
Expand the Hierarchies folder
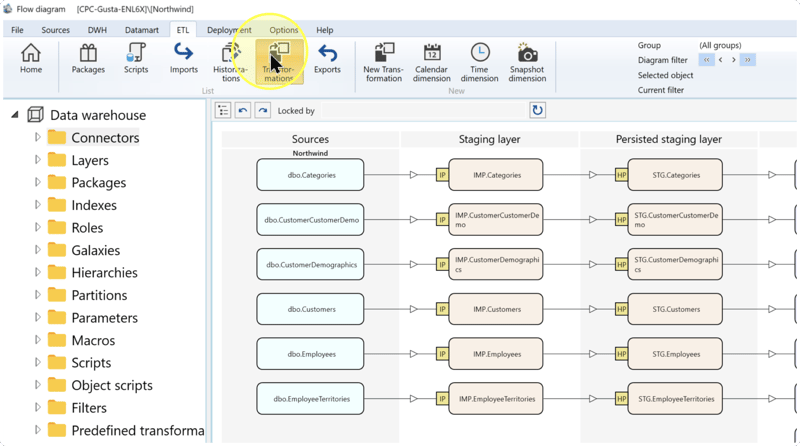[37, 272]
